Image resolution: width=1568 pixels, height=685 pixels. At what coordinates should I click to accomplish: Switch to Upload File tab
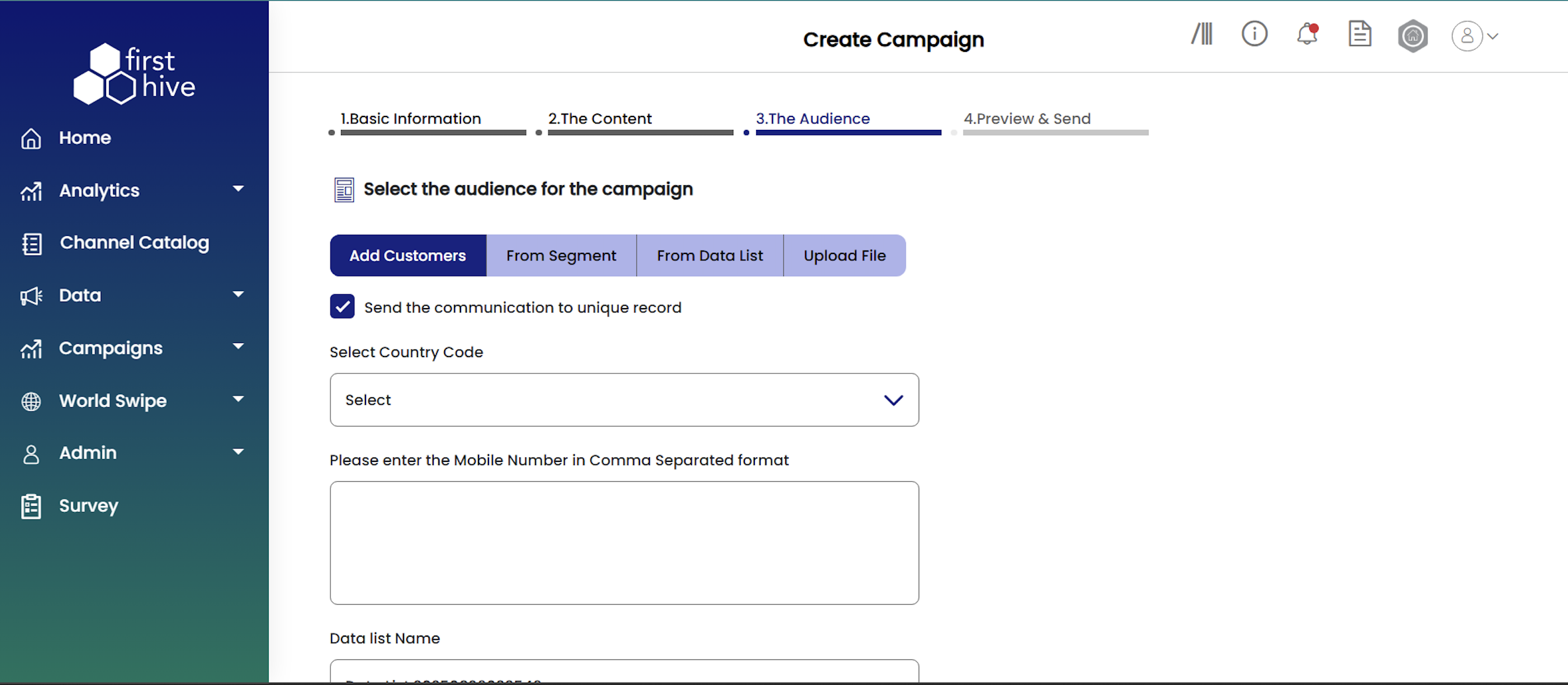pyautogui.click(x=844, y=256)
